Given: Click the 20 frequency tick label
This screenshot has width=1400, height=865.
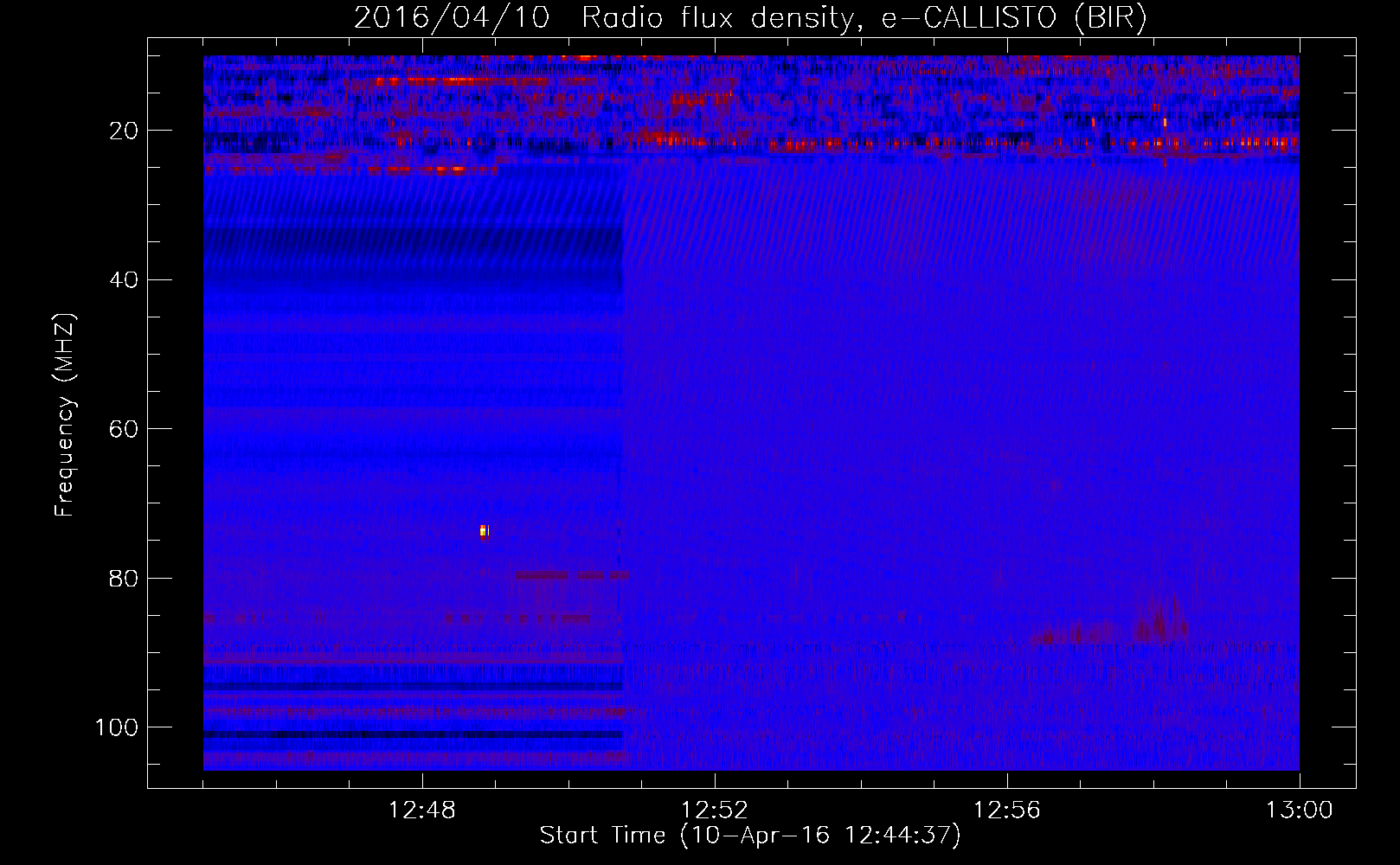Looking at the screenshot, I should coord(125,131).
